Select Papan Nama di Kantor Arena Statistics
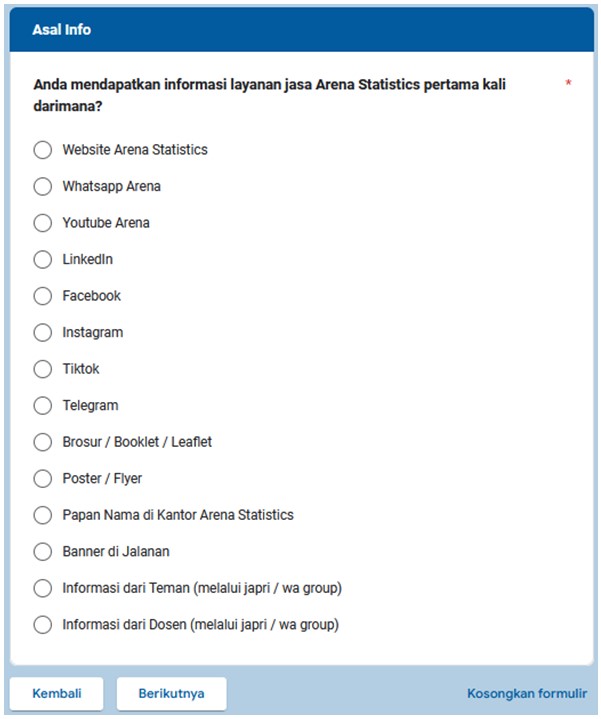This screenshot has width=601, height=719. [42, 515]
